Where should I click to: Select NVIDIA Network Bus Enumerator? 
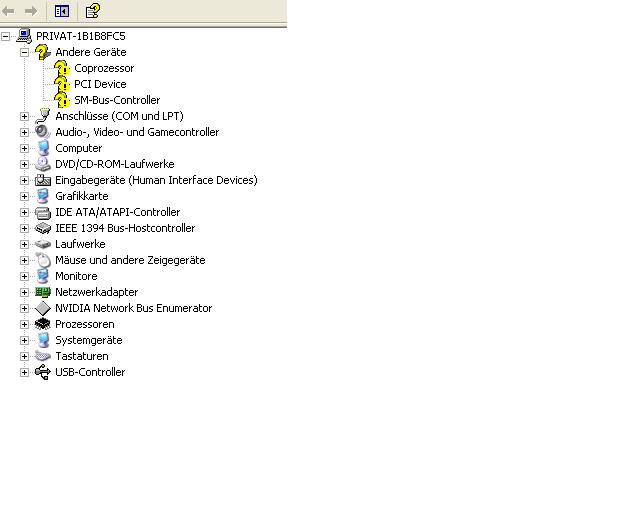(133, 308)
